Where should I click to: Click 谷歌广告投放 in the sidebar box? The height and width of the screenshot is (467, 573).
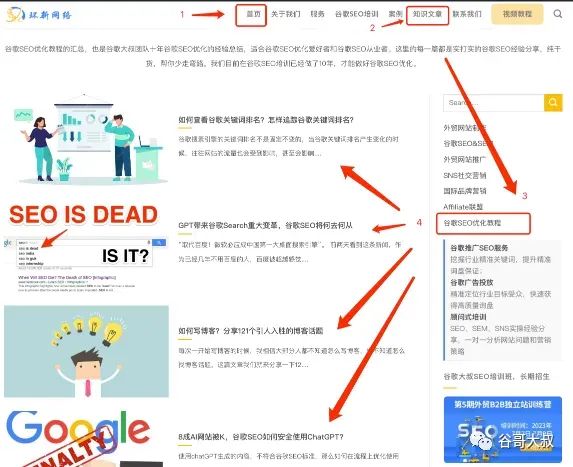472,282
